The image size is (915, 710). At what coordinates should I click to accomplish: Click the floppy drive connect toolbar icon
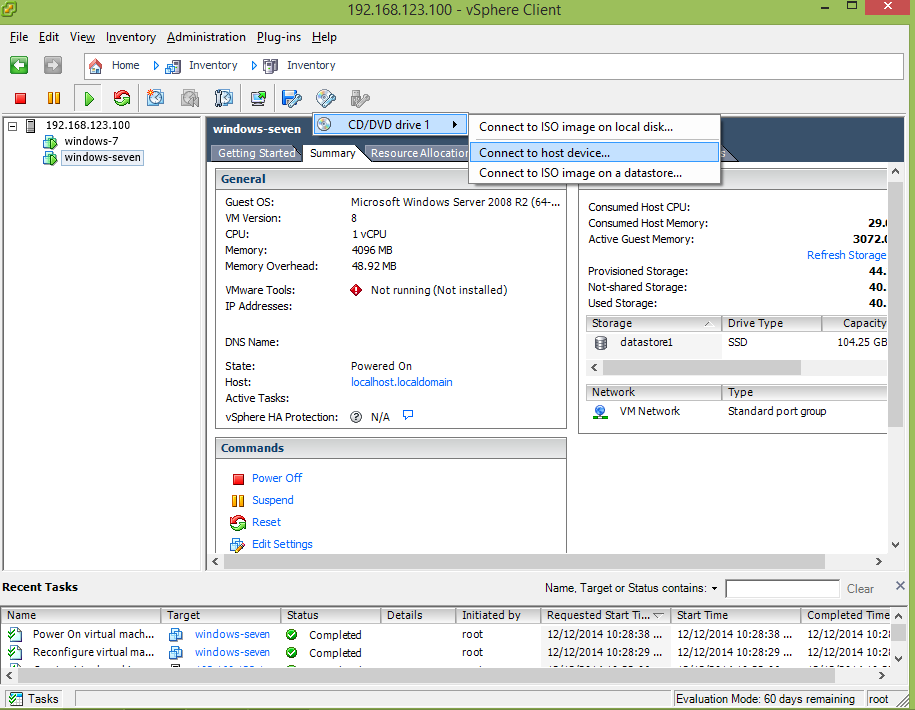tap(292, 98)
